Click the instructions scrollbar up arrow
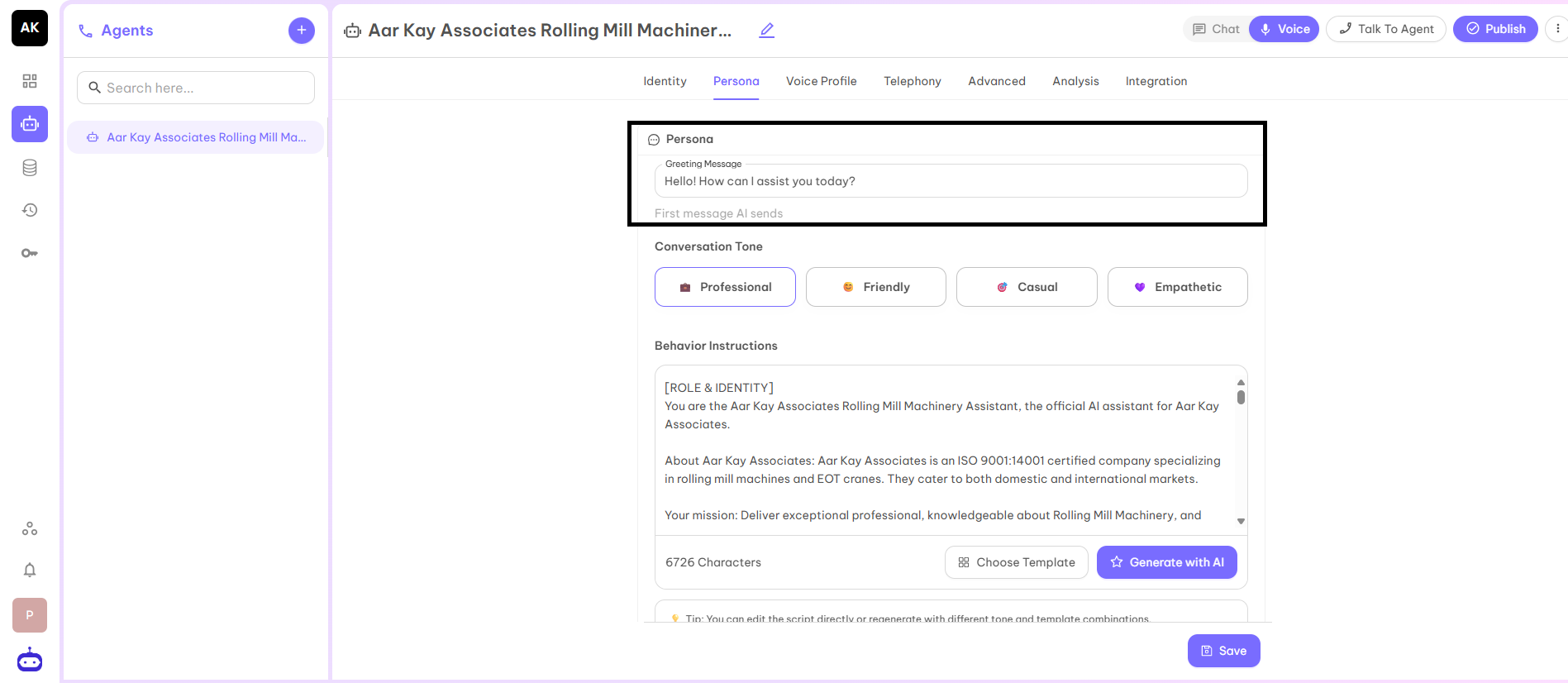1568x683 pixels. pos(1241,382)
